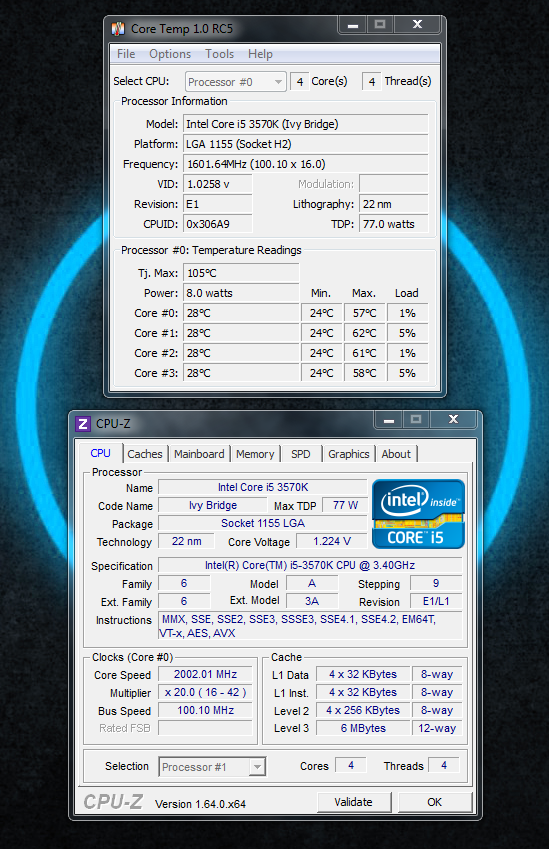Screen dimensions: 549x849
Task: Open the Help menu in Core Temp
Action: [260, 54]
